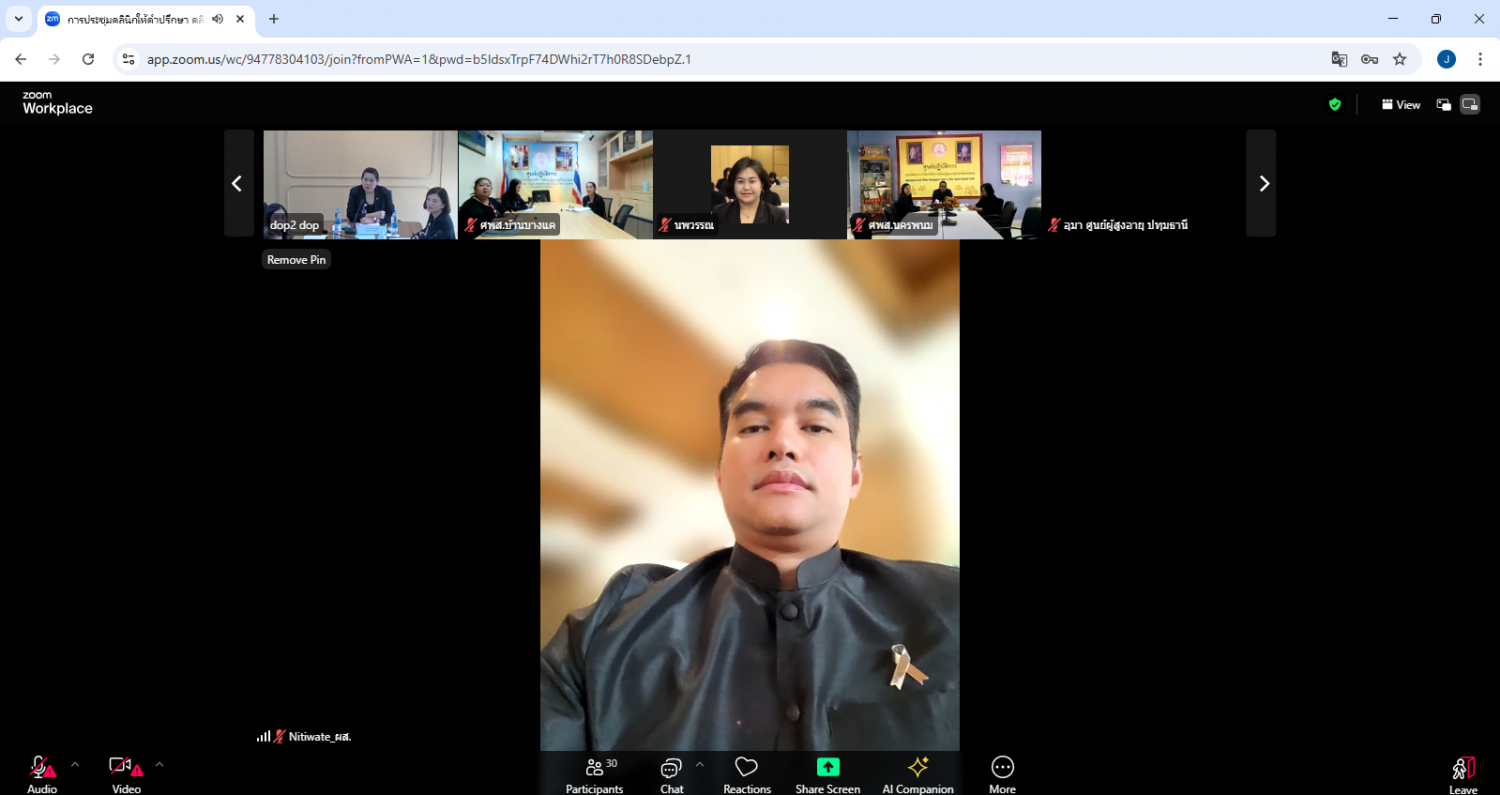
Task: Expand audio options arrow
Action: click(x=75, y=764)
